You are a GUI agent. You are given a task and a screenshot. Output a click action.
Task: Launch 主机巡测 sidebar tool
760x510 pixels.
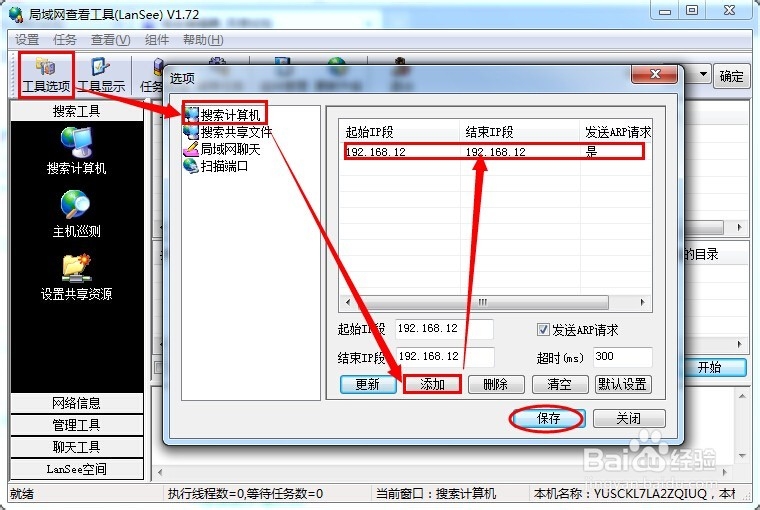(76, 214)
